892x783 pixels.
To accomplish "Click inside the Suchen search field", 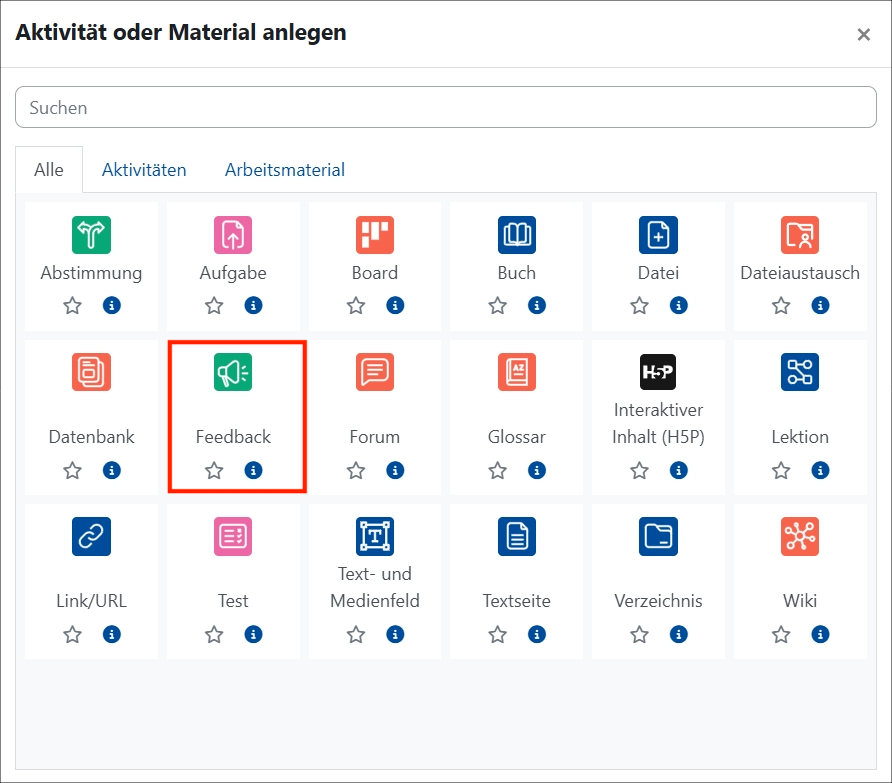I will coord(446,107).
